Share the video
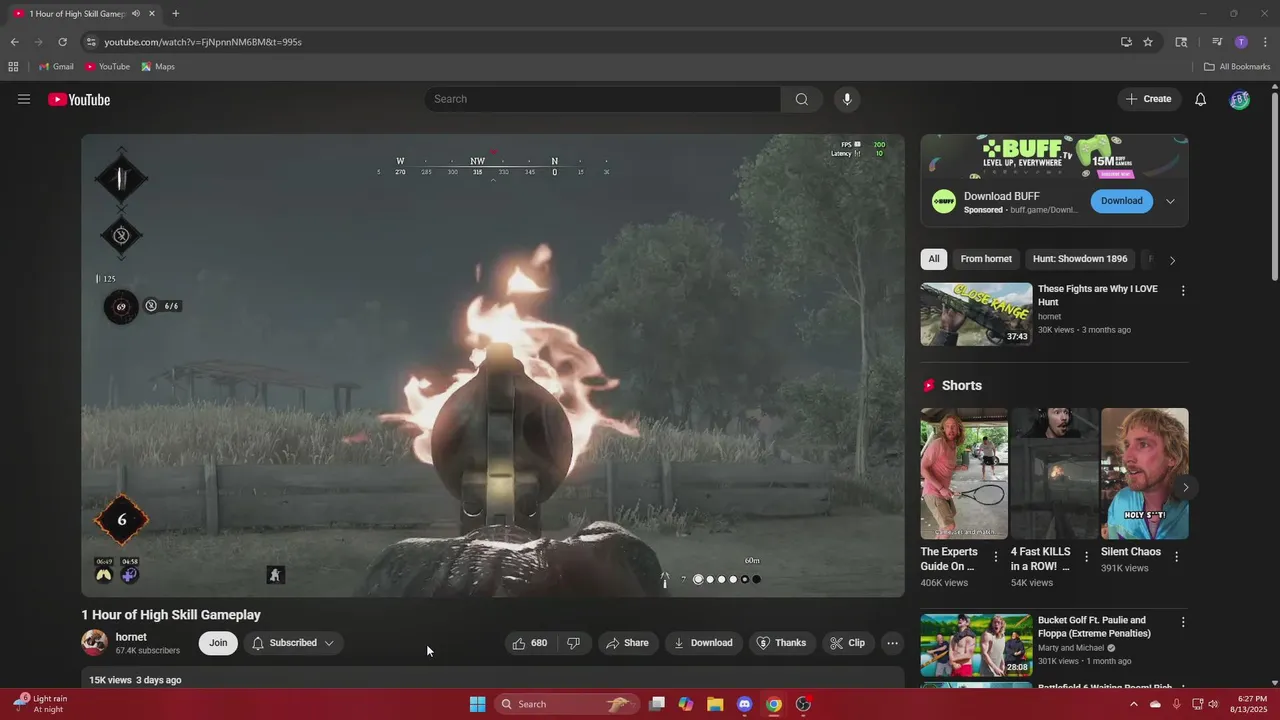This screenshot has height=720, width=1280. tap(628, 643)
